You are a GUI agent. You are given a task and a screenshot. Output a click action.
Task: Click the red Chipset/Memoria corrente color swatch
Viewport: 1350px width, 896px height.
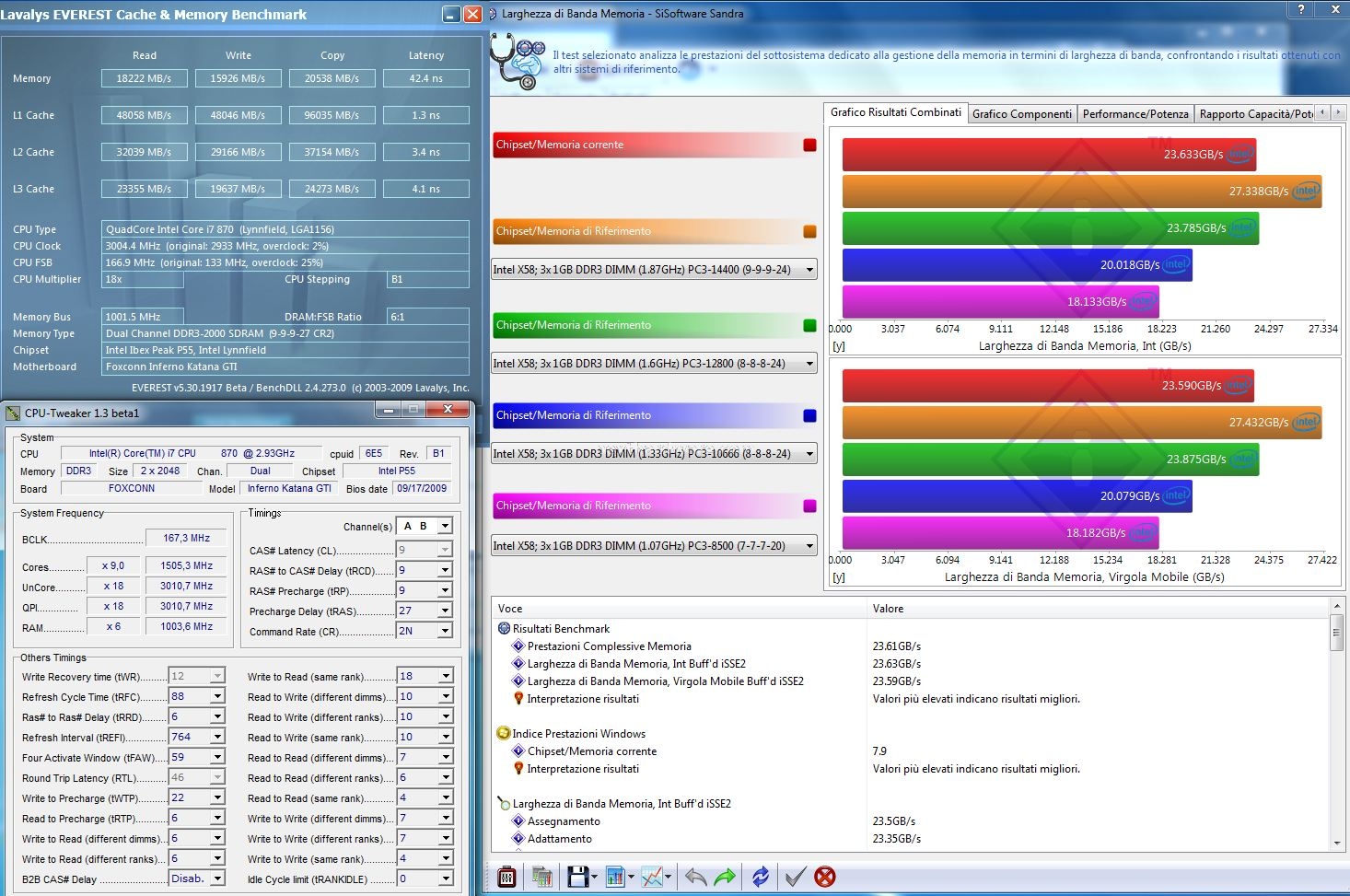(810, 145)
